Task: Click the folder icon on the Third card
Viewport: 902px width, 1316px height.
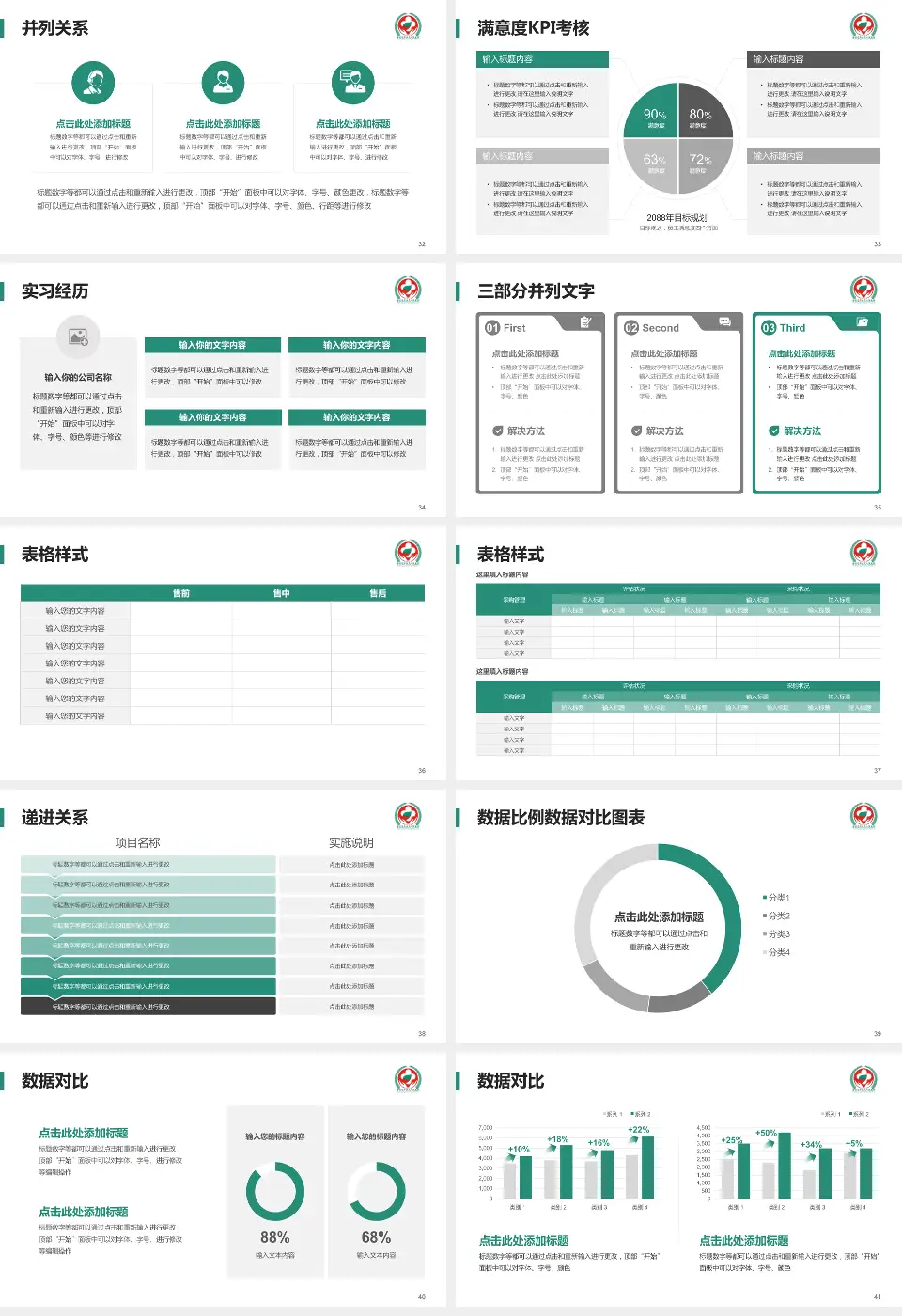Action: tap(863, 322)
